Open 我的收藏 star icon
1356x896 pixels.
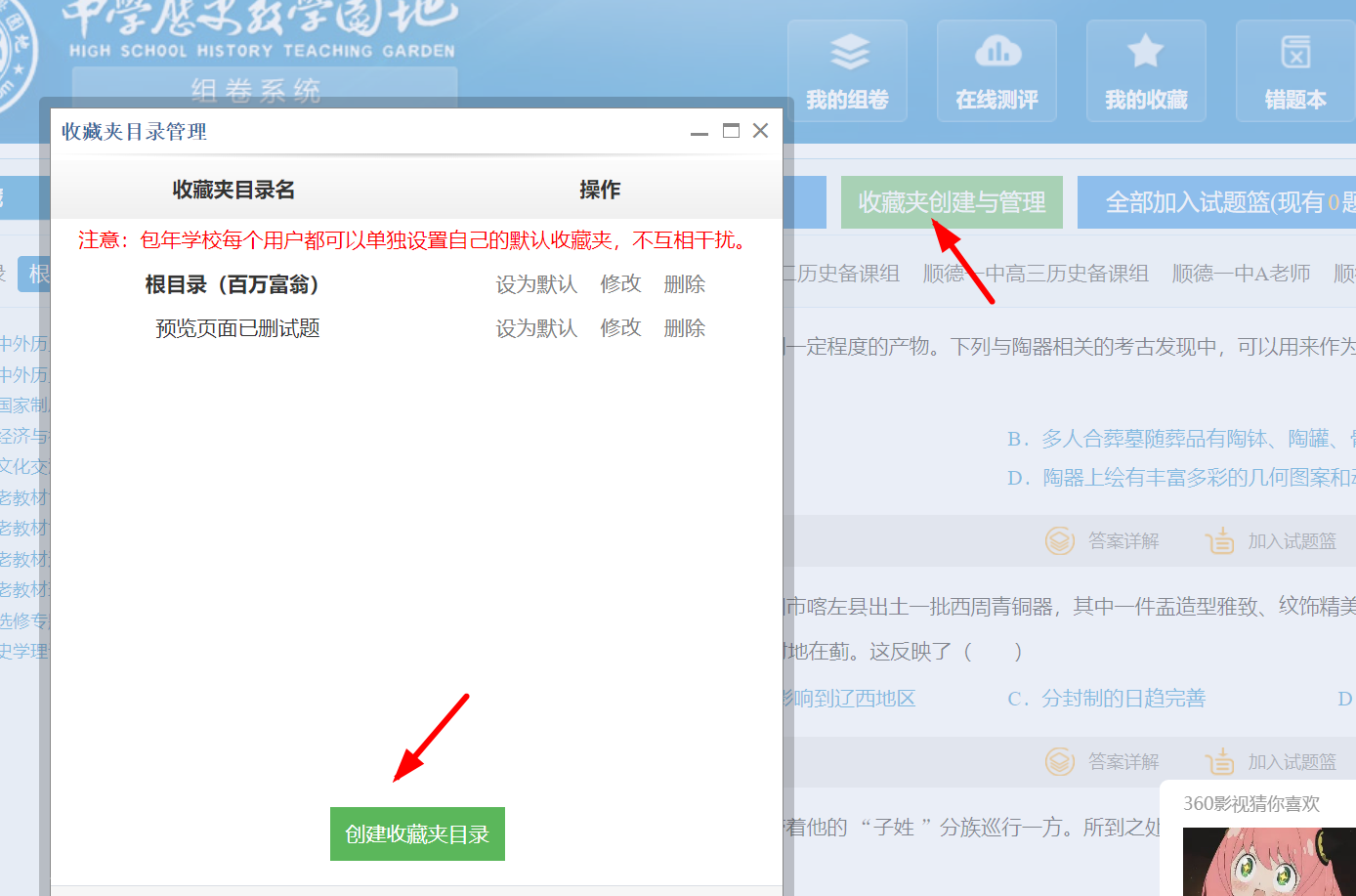pos(1146,52)
